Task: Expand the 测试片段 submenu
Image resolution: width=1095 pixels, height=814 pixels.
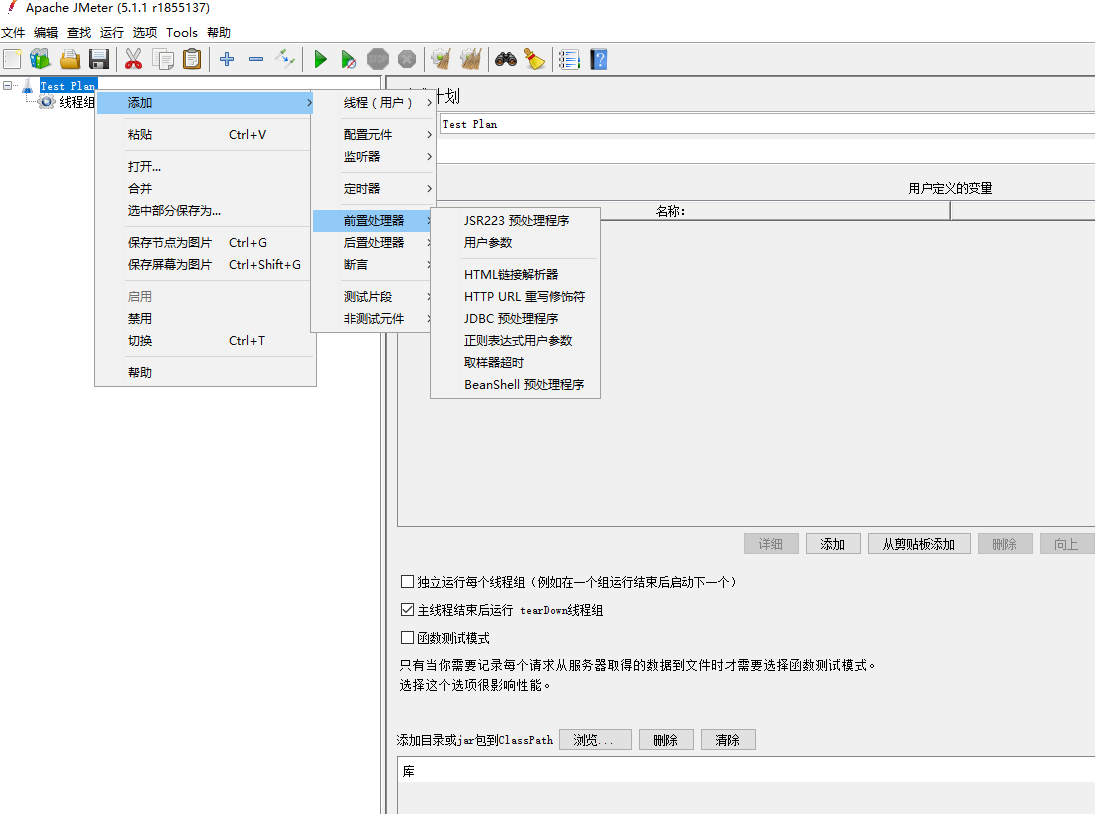Action: tap(374, 297)
